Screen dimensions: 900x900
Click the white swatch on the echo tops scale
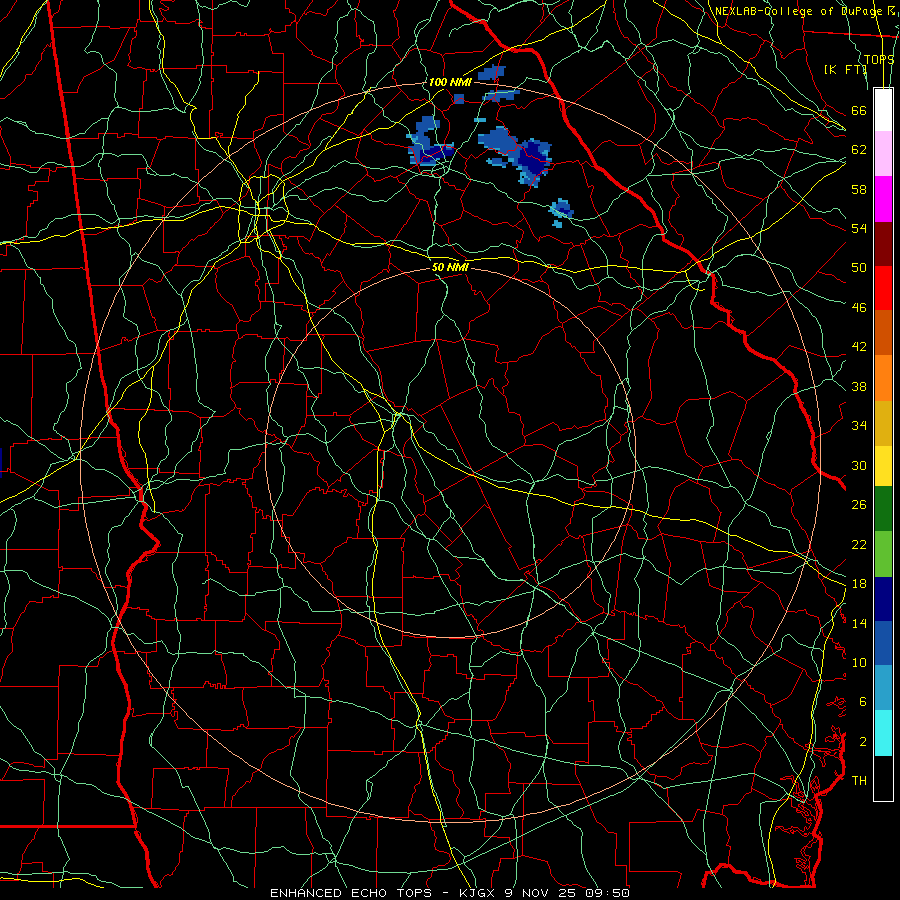coord(883,110)
